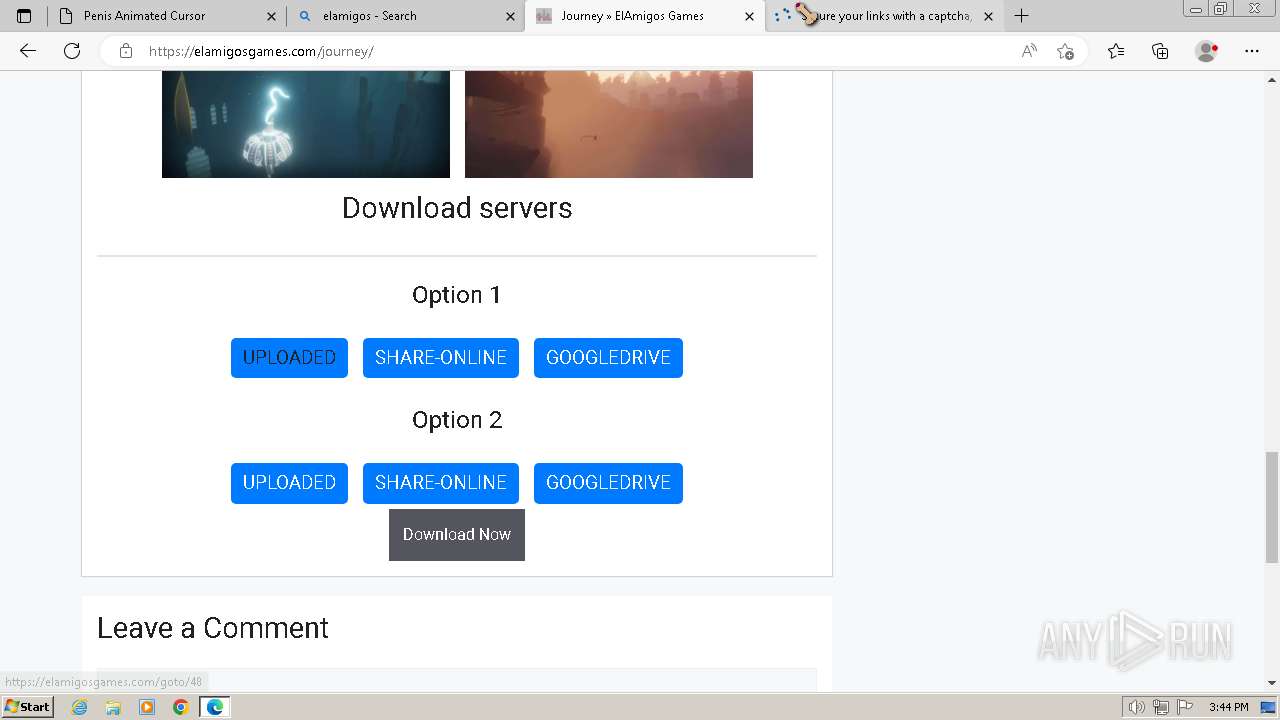Open the desert sunset screenshot thumbnail

point(609,124)
